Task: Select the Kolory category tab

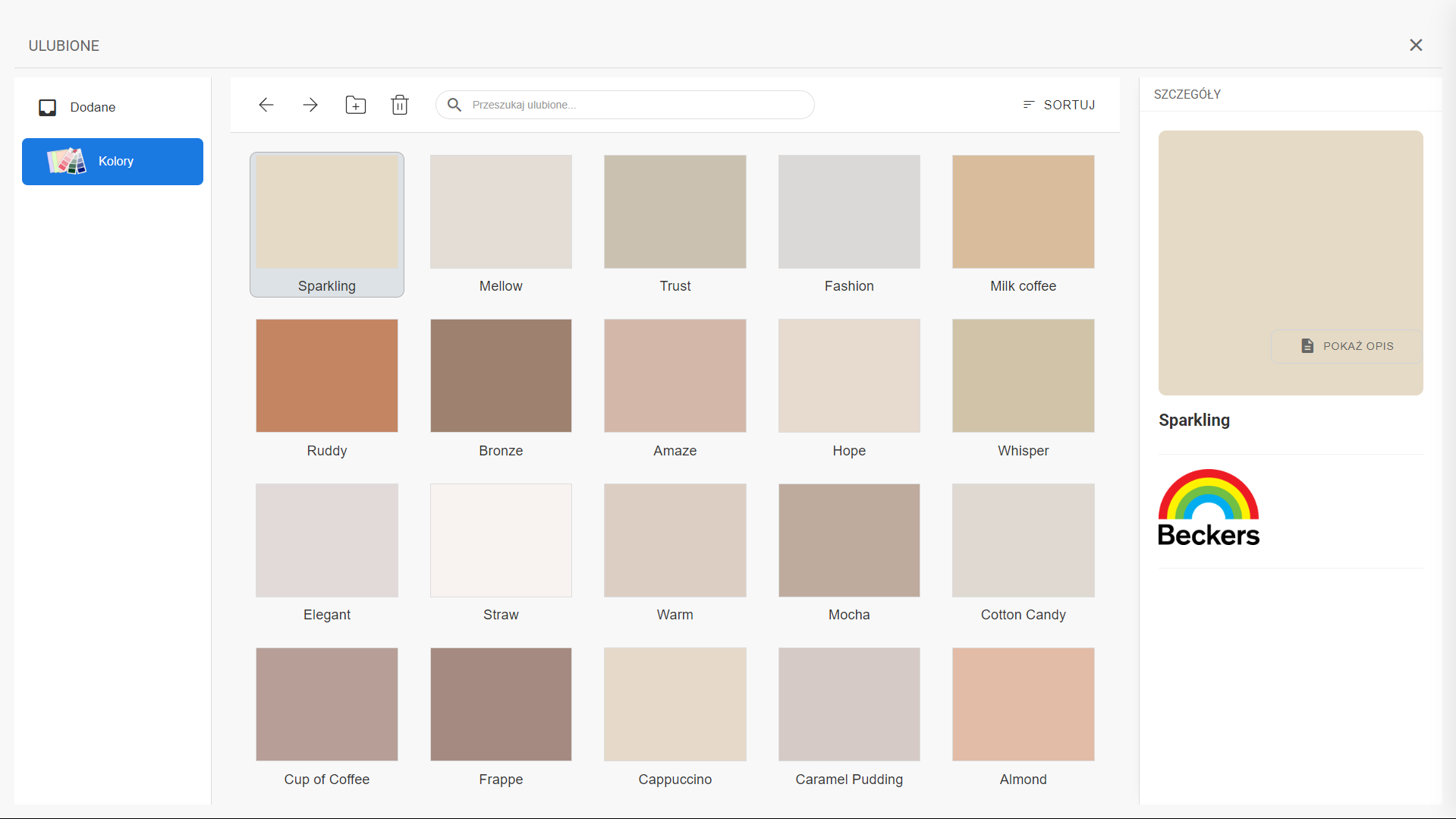Action: (x=112, y=162)
